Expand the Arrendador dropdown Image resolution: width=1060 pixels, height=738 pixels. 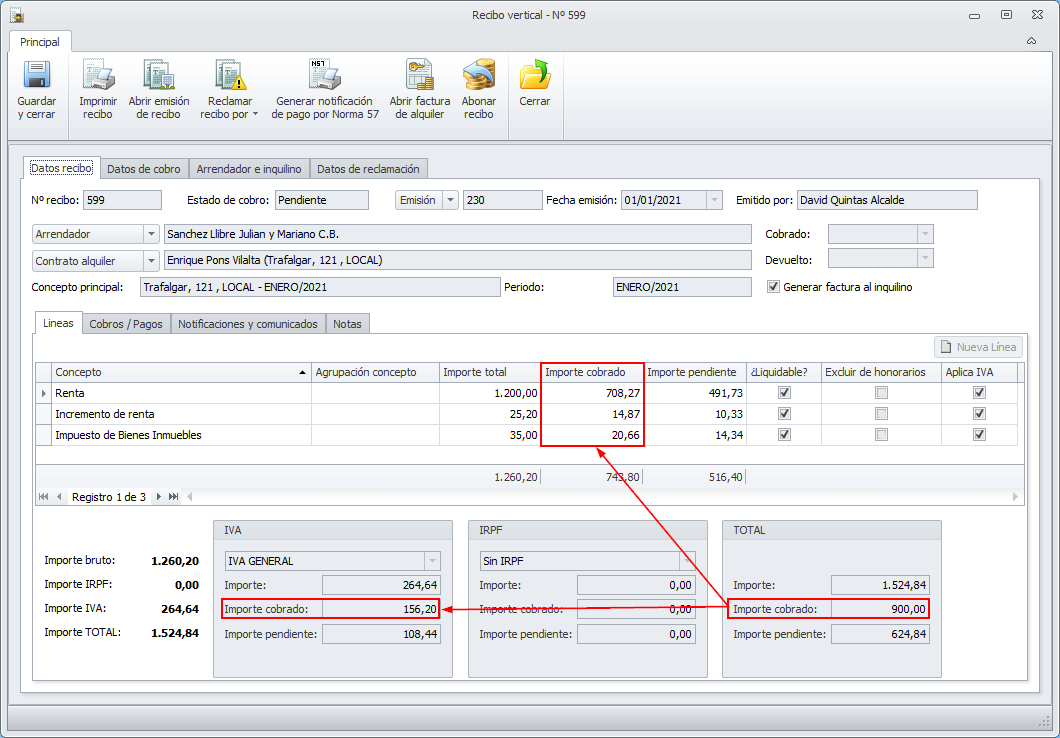click(151, 234)
